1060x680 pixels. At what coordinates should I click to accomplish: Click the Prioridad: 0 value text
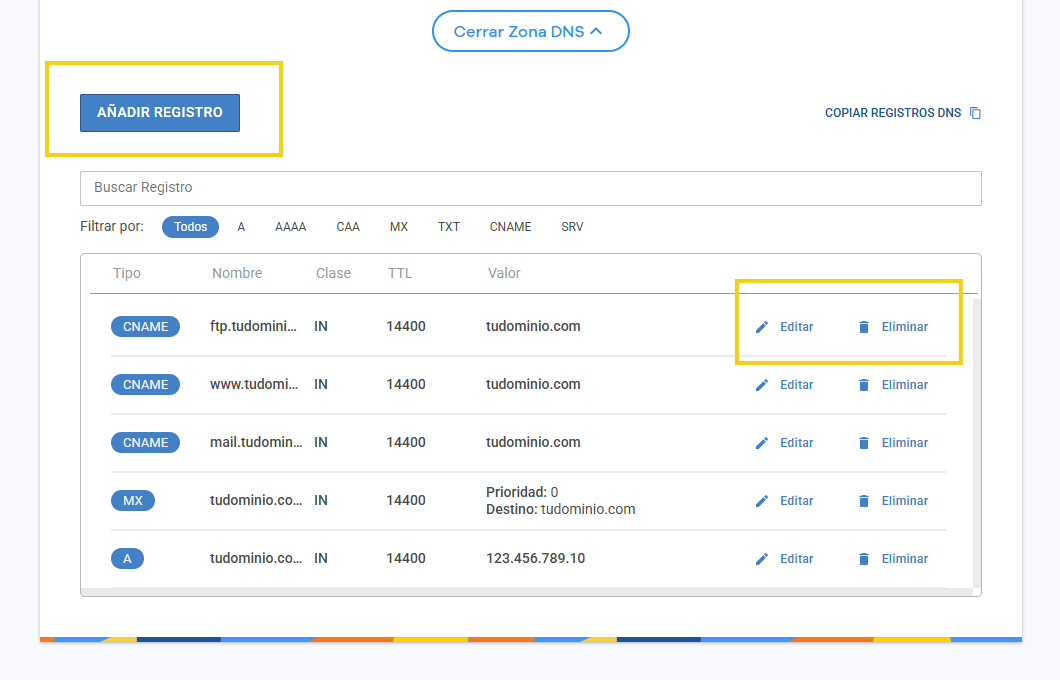coord(522,492)
